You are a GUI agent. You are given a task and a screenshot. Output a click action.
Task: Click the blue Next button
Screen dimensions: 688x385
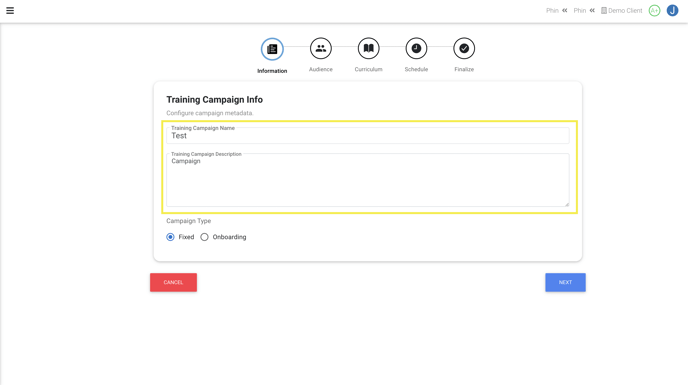coord(565,282)
